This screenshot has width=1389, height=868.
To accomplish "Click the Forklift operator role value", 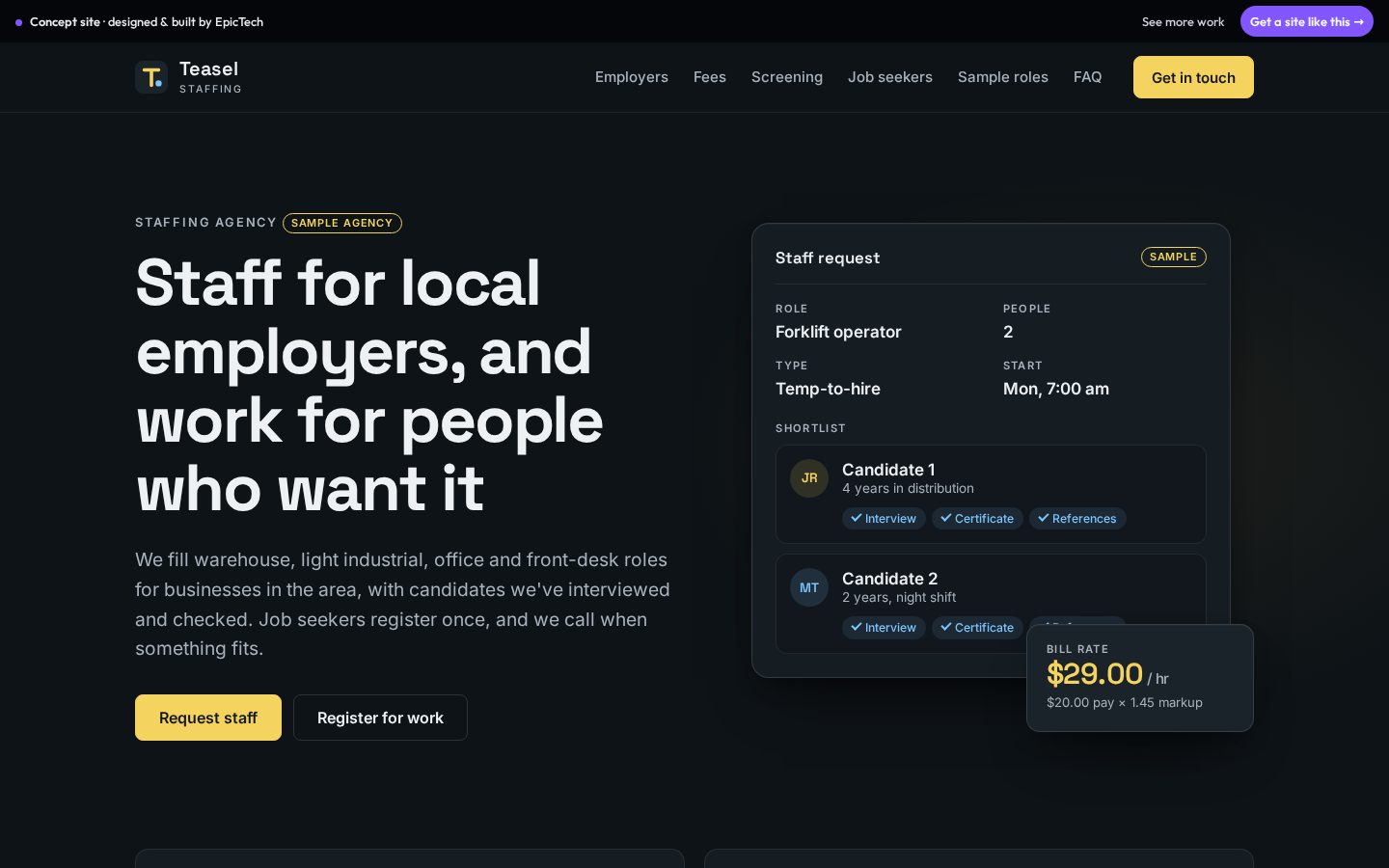I will click(838, 332).
